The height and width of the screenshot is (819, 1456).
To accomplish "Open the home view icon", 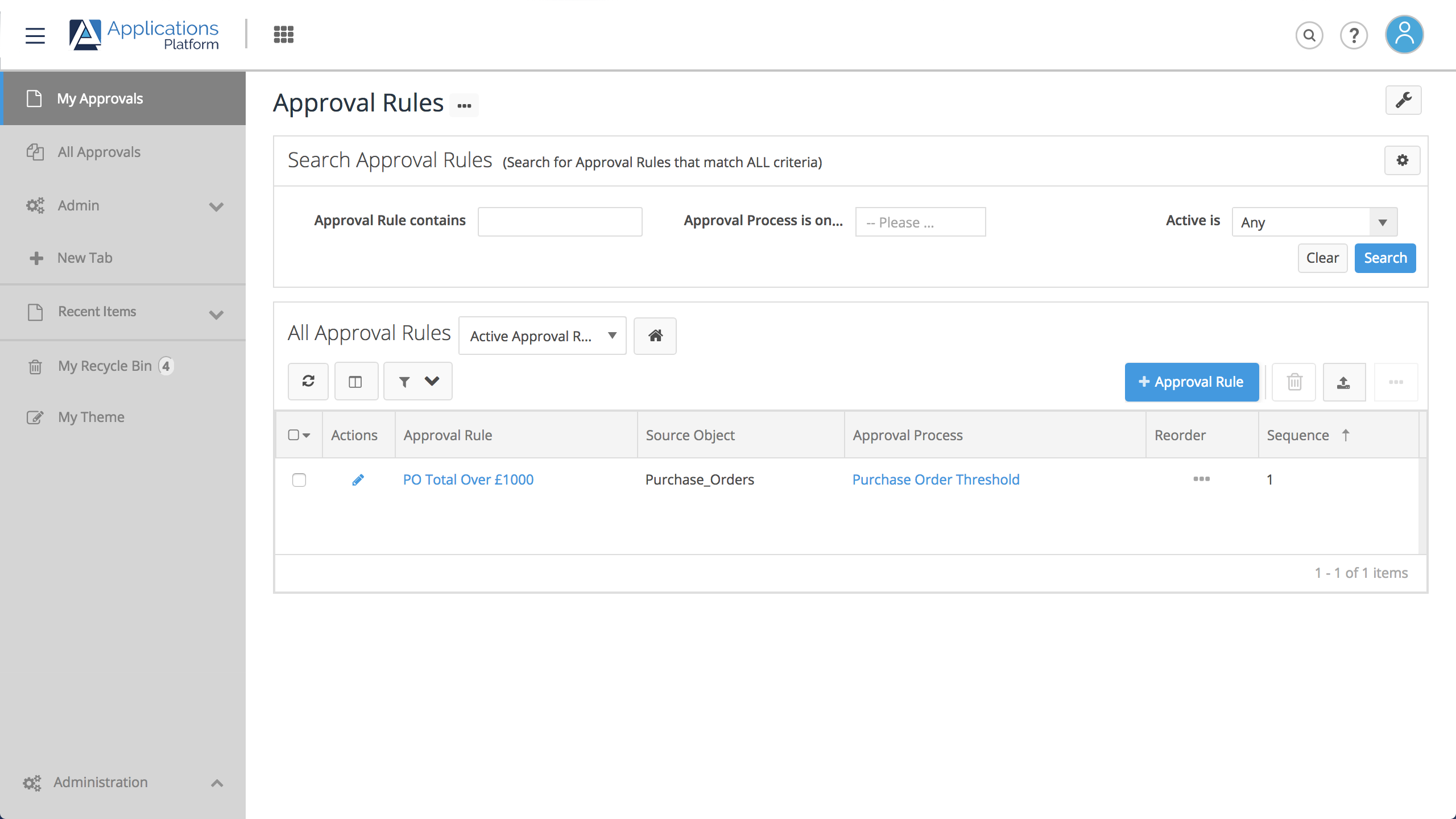I will (x=655, y=336).
